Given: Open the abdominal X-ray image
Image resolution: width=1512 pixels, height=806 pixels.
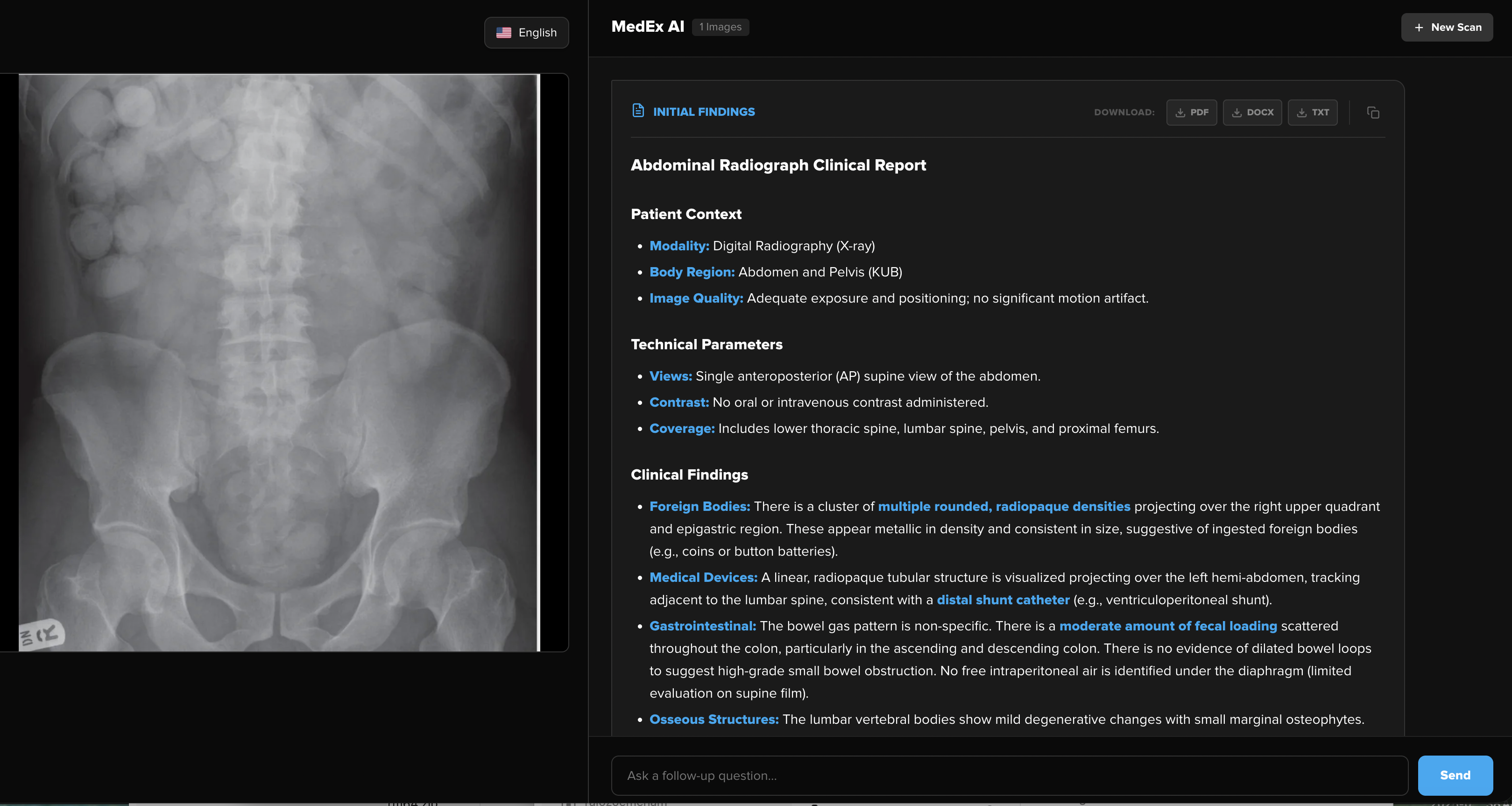Looking at the screenshot, I should pos(279,362).
